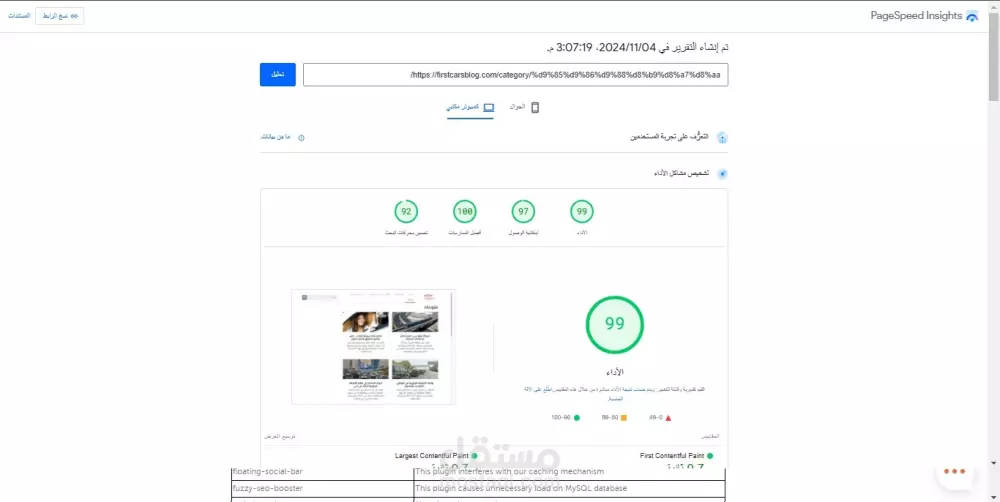Click the PageSpeed Insights title text

tap(916, 16)
